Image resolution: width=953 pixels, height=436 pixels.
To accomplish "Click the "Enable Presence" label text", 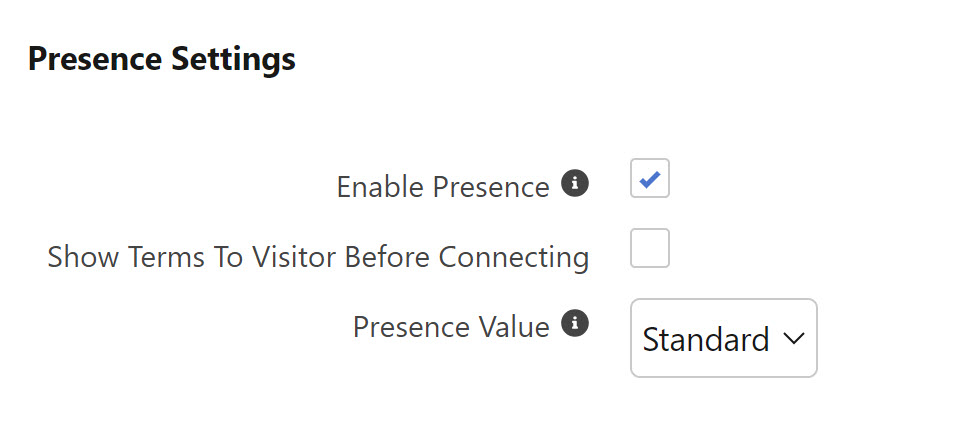I will click(442, 188).
